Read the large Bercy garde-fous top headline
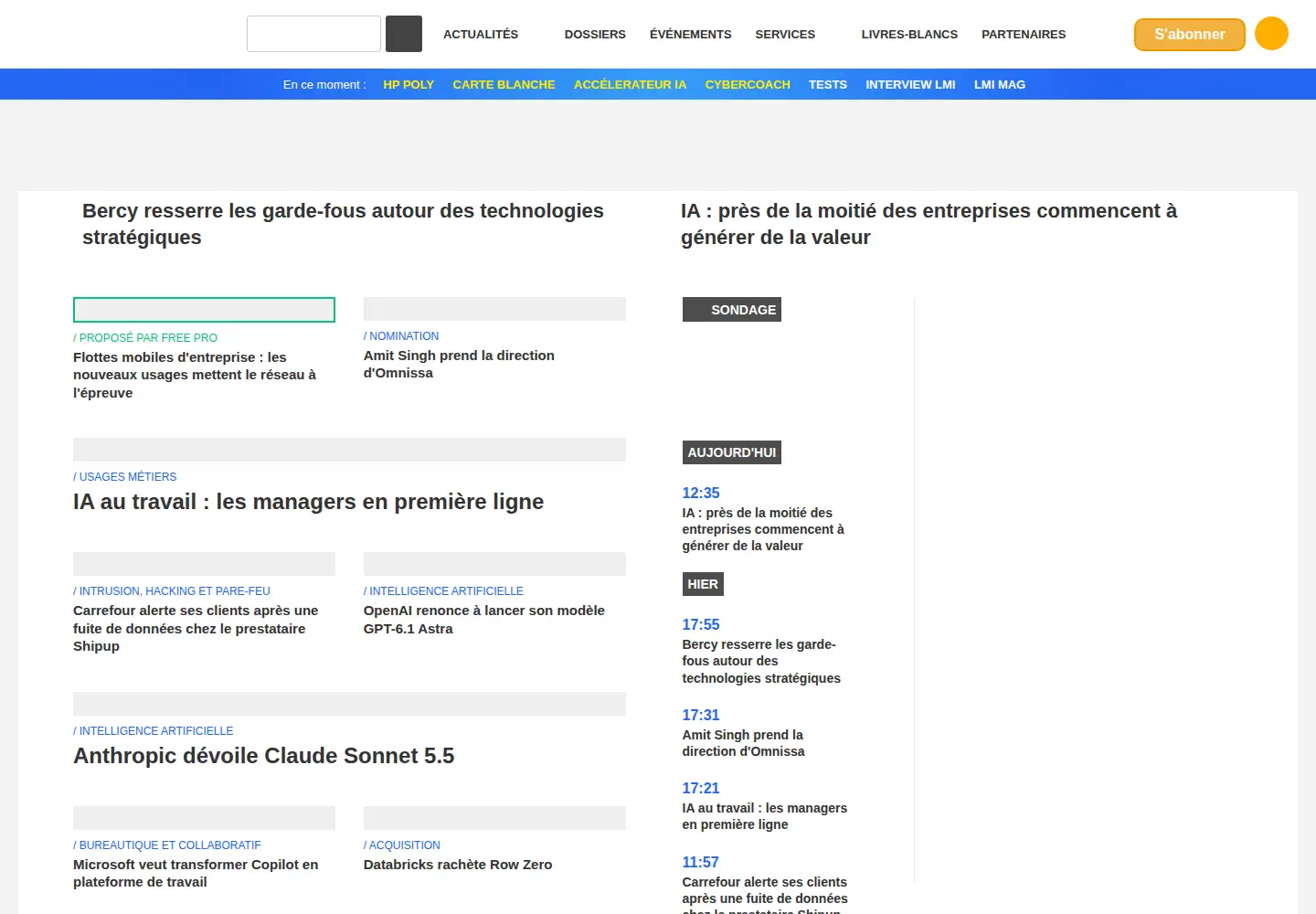Screen dimensions: 1316x914 [x=343, y=224]
